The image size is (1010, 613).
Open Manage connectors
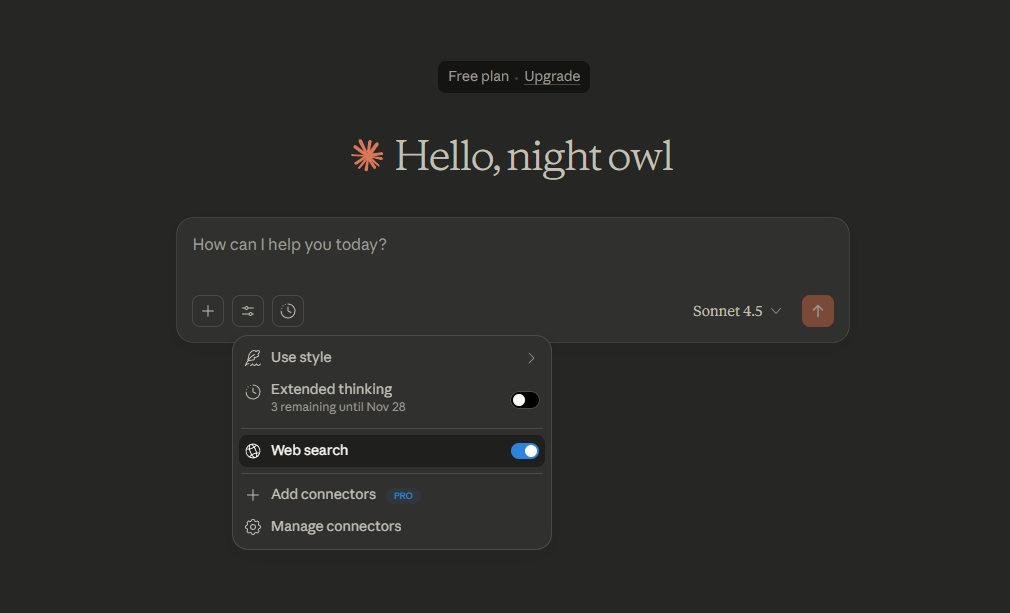[392, 527]
